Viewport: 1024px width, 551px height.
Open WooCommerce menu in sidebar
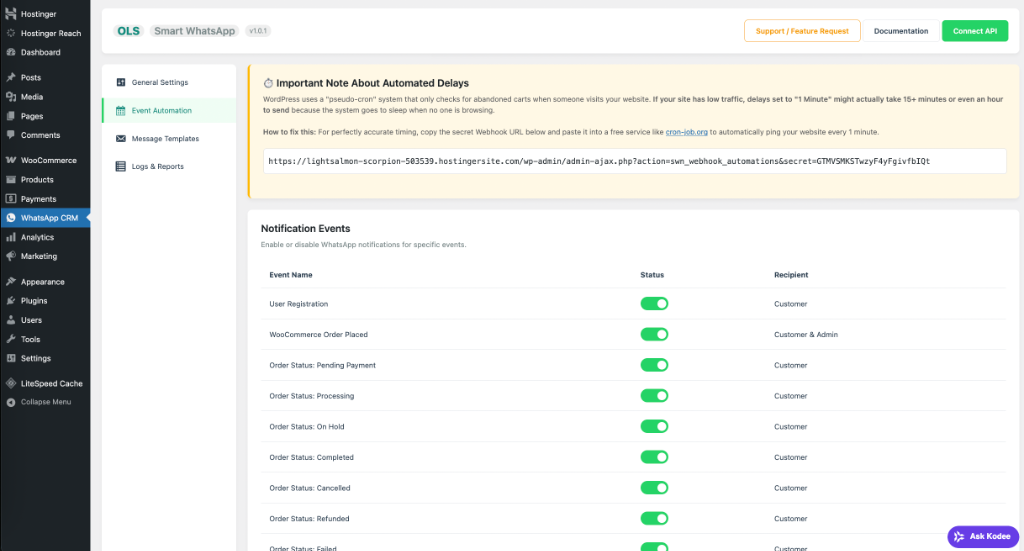pyautogui.click(x=45, y=160)
